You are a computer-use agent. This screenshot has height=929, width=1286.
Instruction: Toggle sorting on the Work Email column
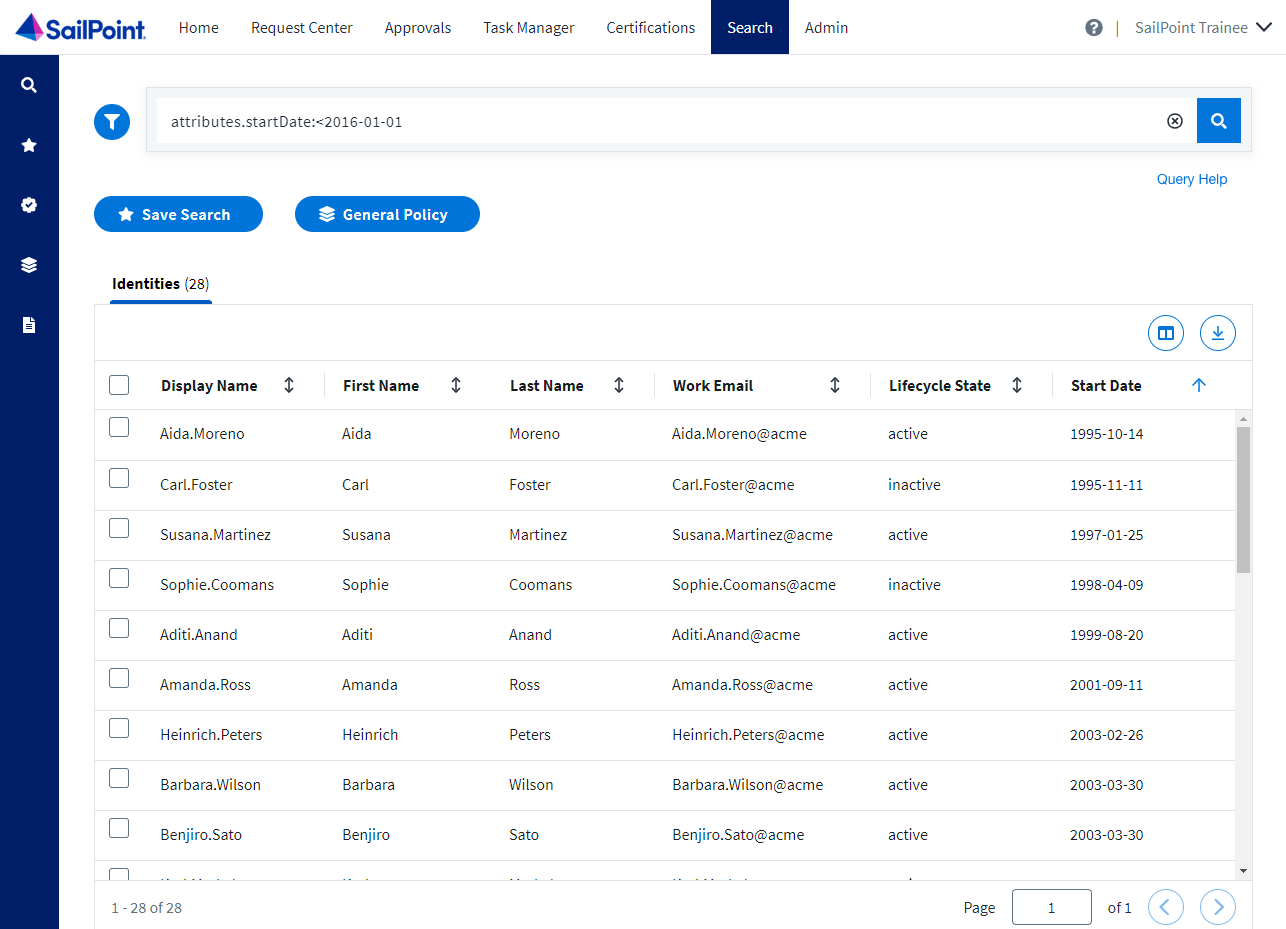click(x=835, y=385)
